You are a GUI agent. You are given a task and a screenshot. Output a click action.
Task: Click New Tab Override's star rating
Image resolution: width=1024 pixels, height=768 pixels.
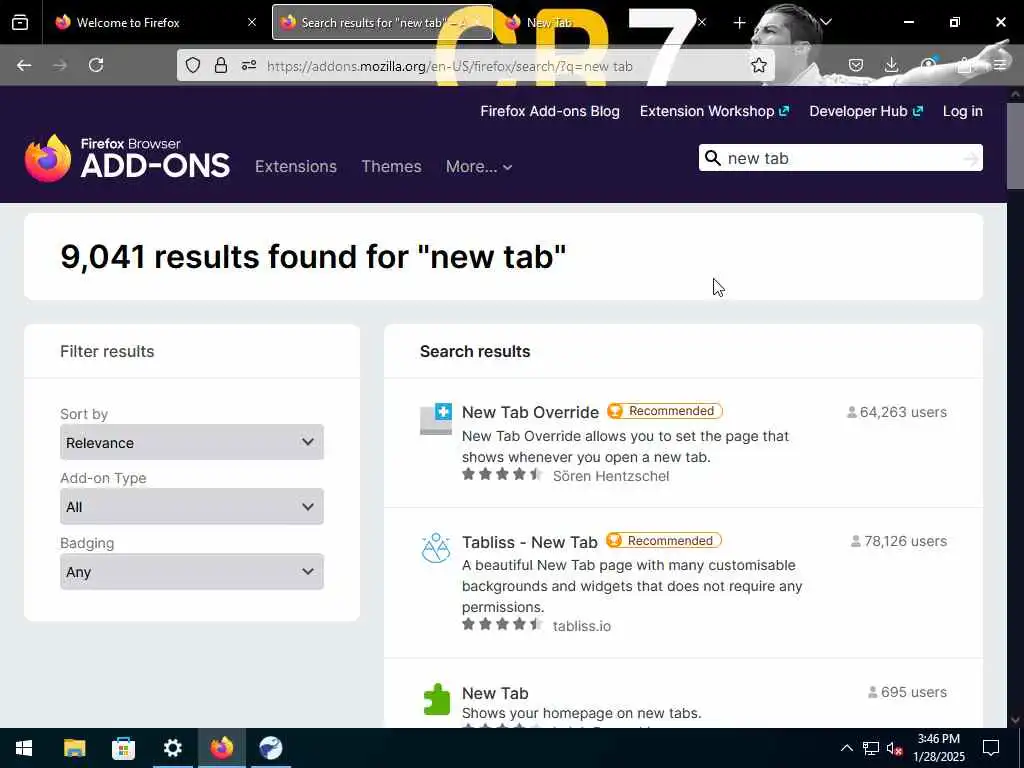(502, 475)
